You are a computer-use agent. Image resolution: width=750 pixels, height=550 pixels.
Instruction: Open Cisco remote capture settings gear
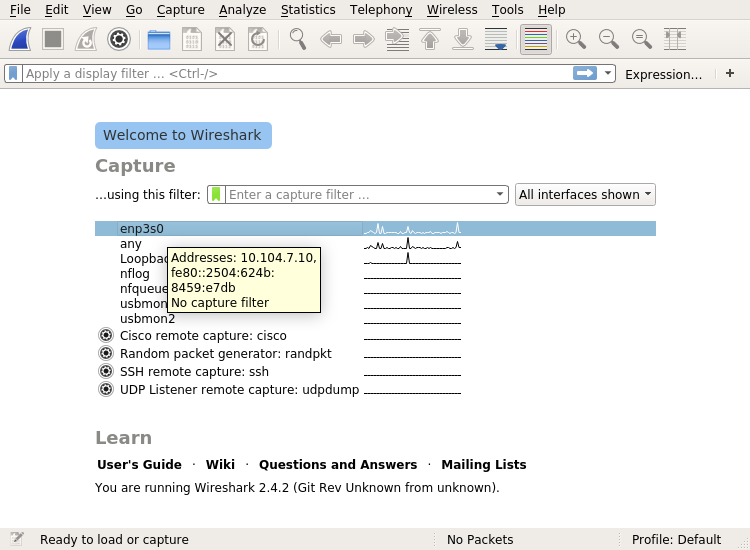point(106,335)
